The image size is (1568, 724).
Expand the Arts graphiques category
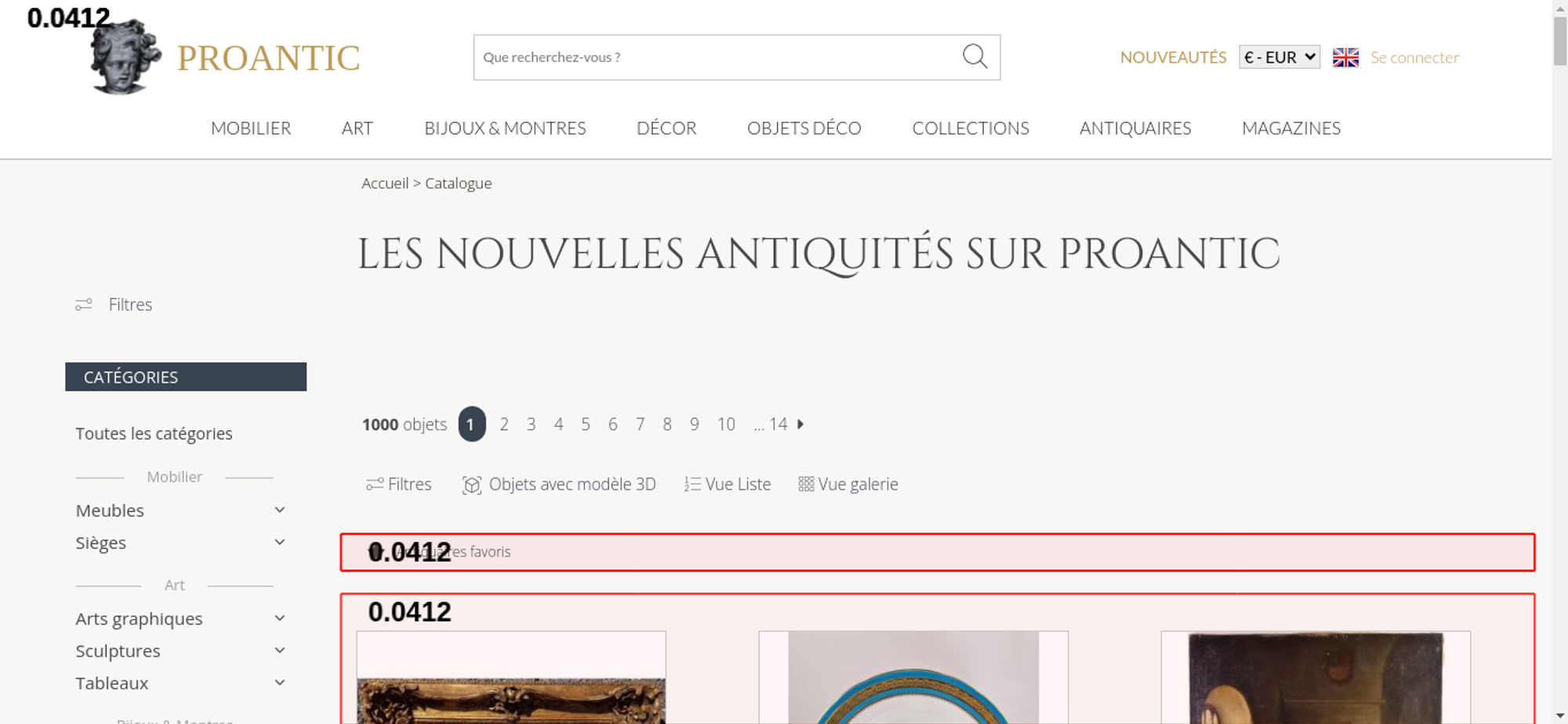[279, 619]
